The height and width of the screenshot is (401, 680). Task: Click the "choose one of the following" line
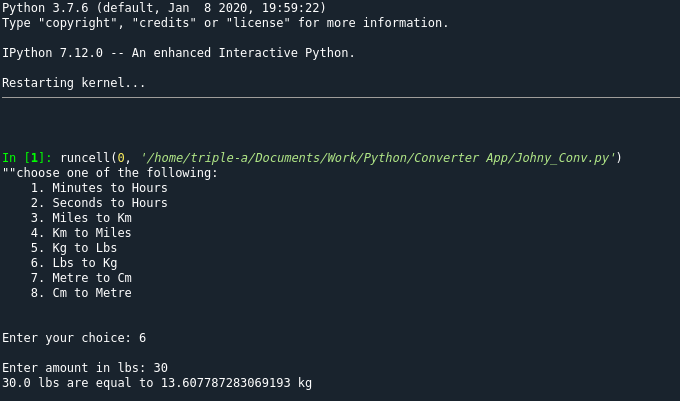pyautogui.click(x=110, y=173)
